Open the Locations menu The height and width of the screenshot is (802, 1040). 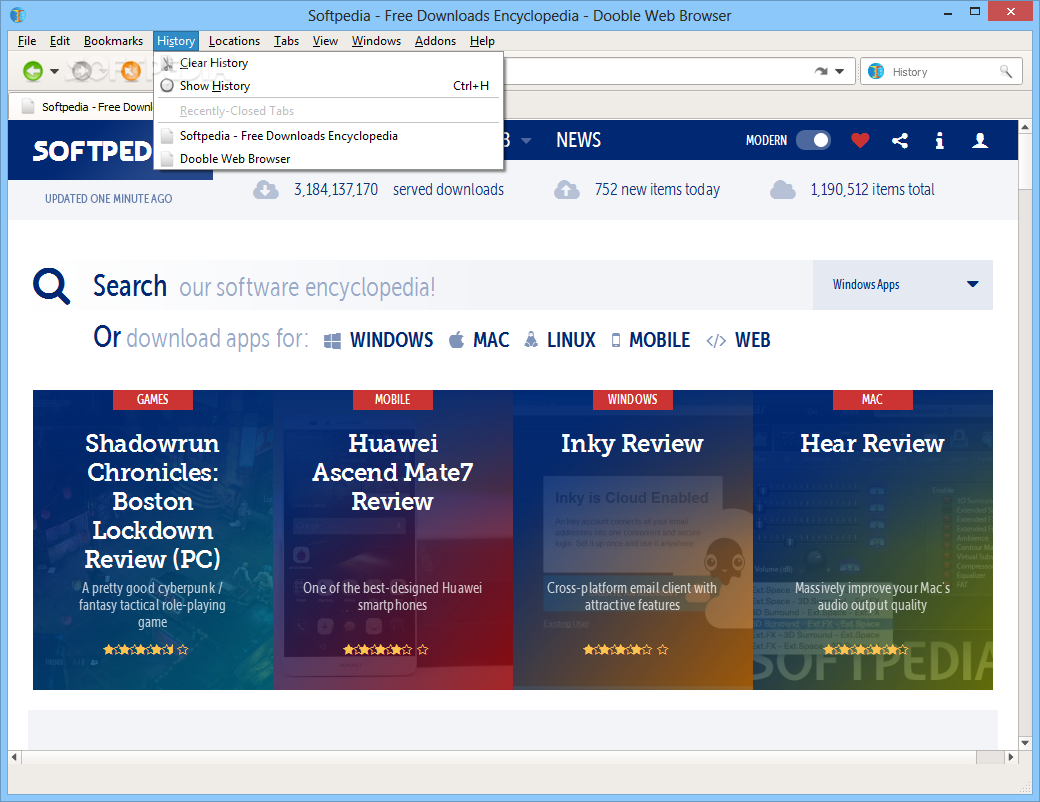(234, 40)
